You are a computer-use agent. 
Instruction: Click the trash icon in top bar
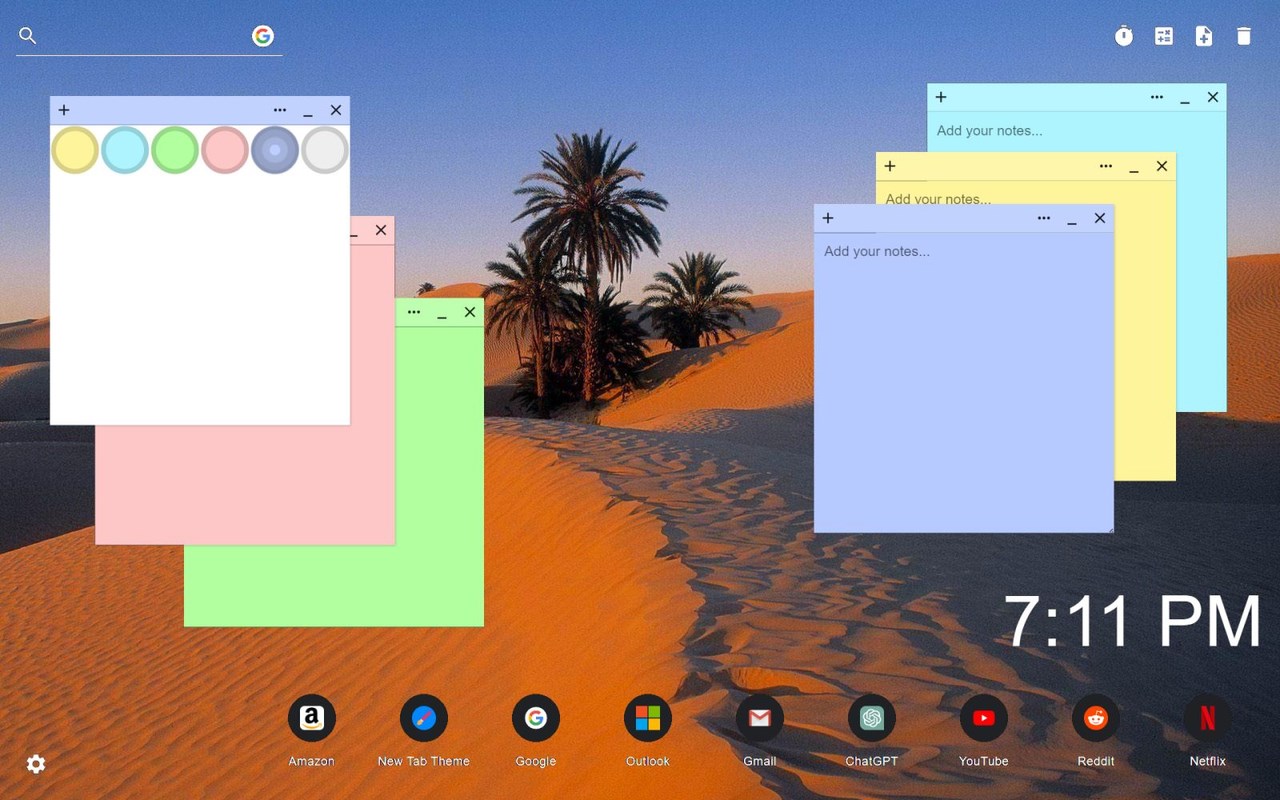[x=1244, y=37]
